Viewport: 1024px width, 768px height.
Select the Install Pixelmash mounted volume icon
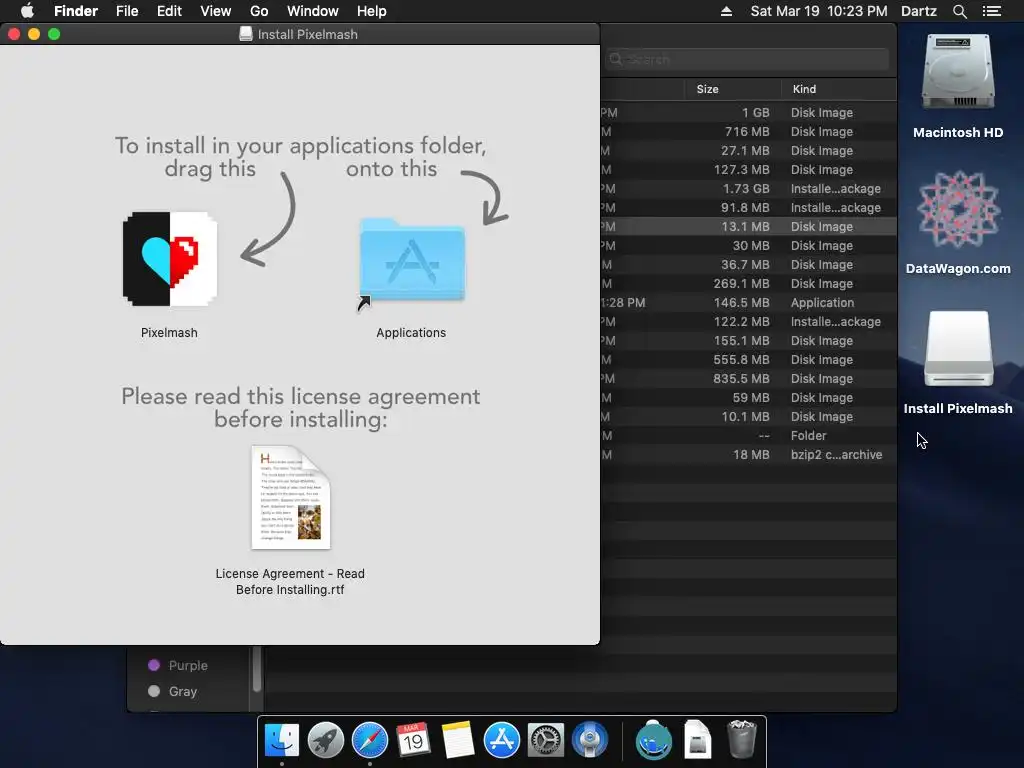958,349
